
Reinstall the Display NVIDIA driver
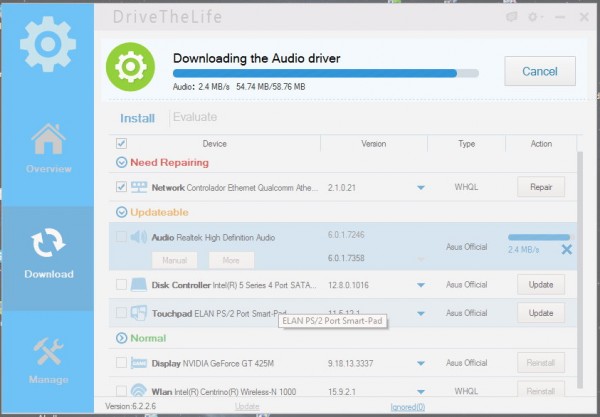[x=541, y=363]
